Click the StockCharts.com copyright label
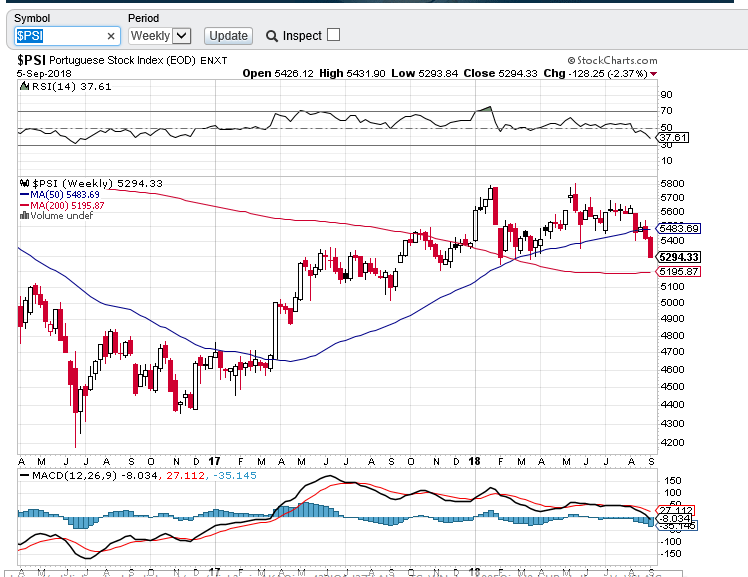The height and width of the screenshot is (577, 748). (612, 61)
